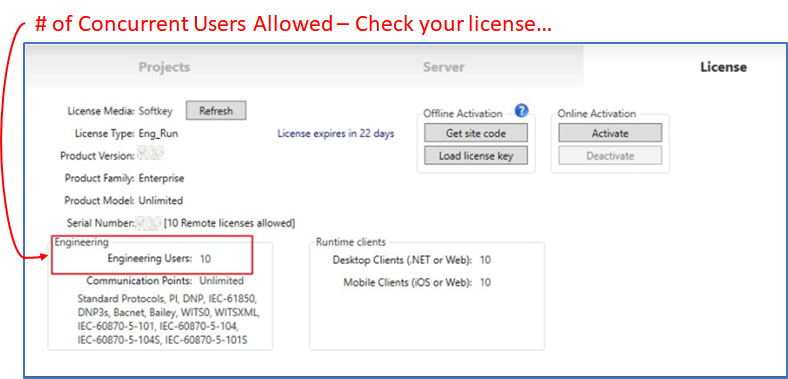This screenshot has height=379, width=788.
Task: Click the Enterprise product family value
Action: tap(161, 178)
